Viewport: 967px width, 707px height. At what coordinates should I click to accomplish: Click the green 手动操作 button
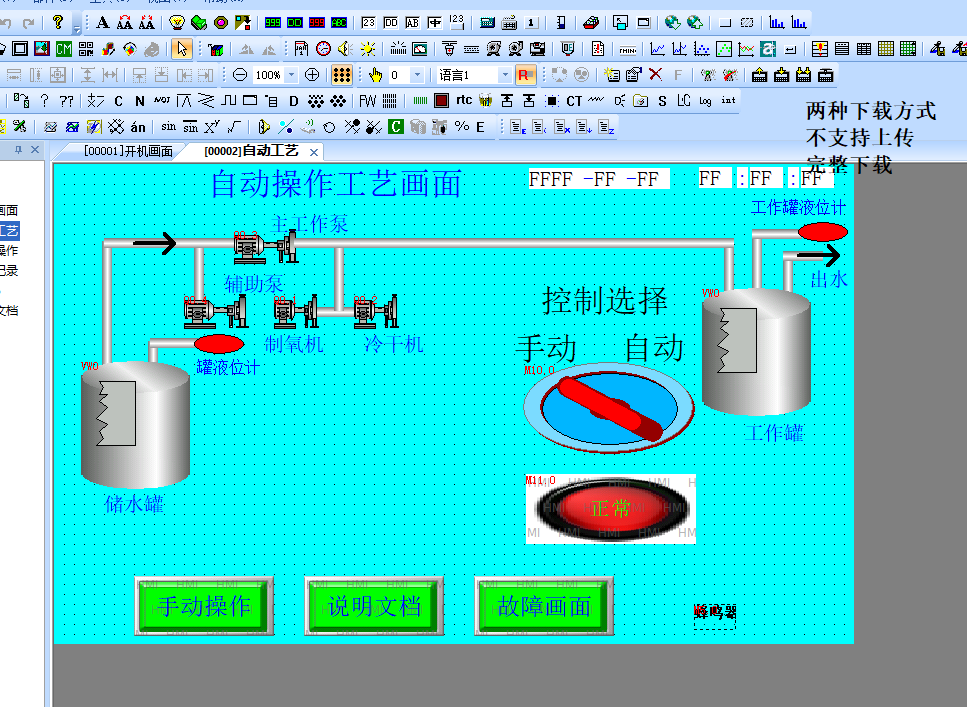tap(204, 606)
